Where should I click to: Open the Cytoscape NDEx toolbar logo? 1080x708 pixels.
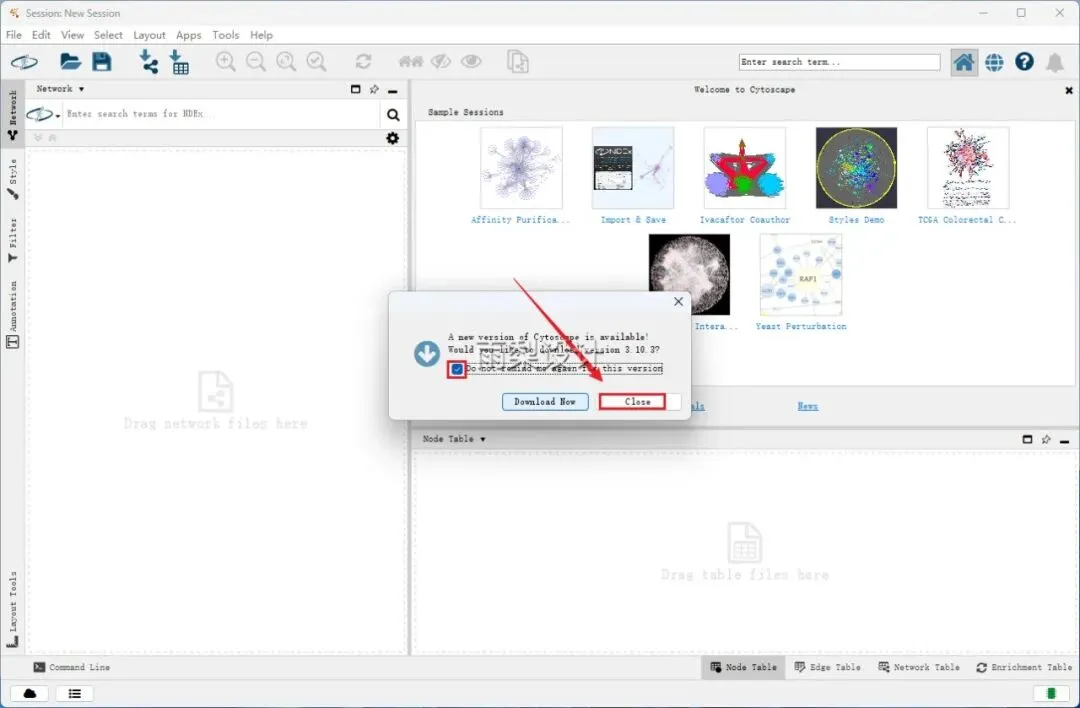pos(24,63)
